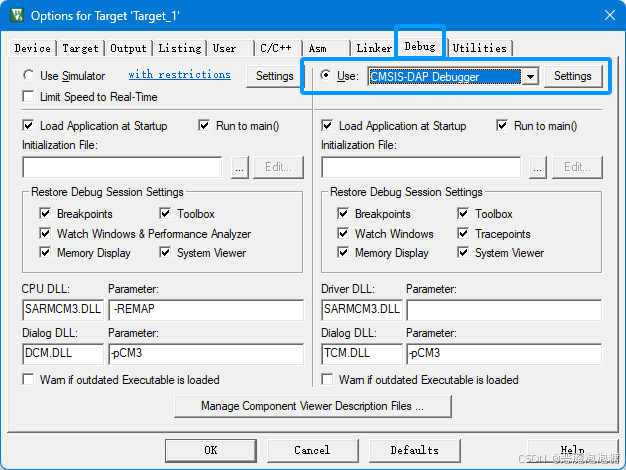Open the Help button
Viewport: 626px width, 470px height.
573,450
